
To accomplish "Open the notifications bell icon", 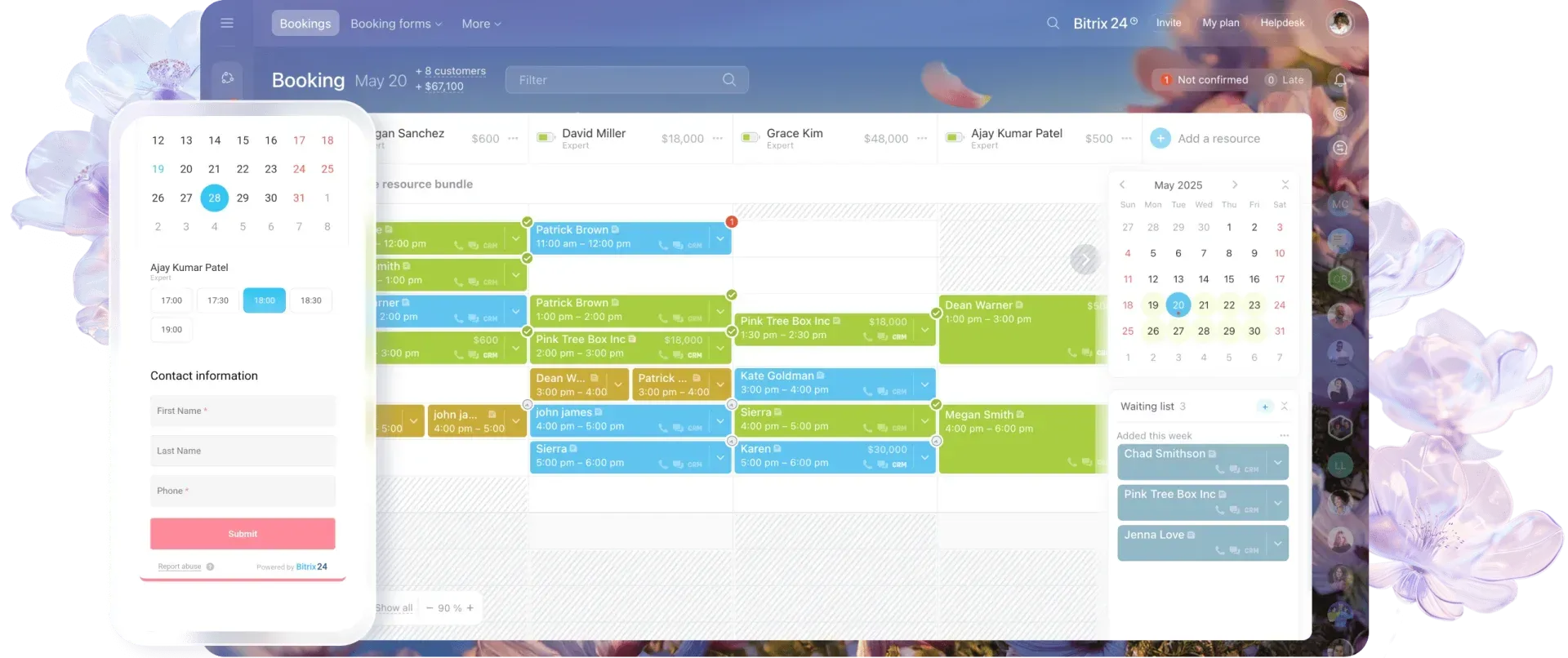I will [1340, 80].
